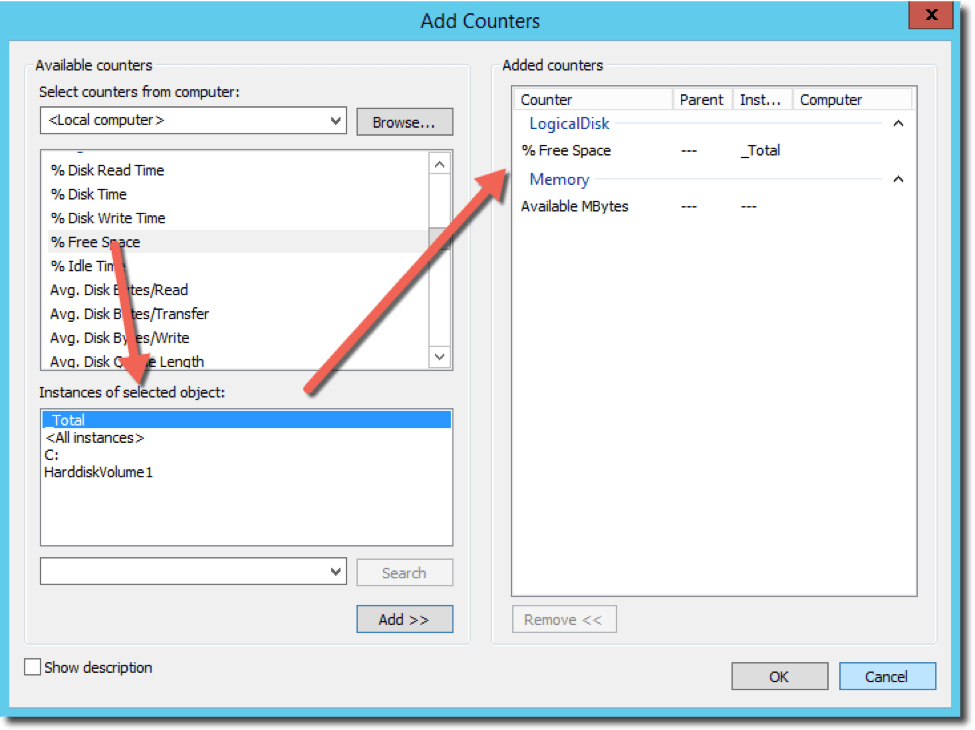The height and width of the screenshot is (730, 975).
Task: Open the computer selection dropdown
Action: tap(336, 121)
